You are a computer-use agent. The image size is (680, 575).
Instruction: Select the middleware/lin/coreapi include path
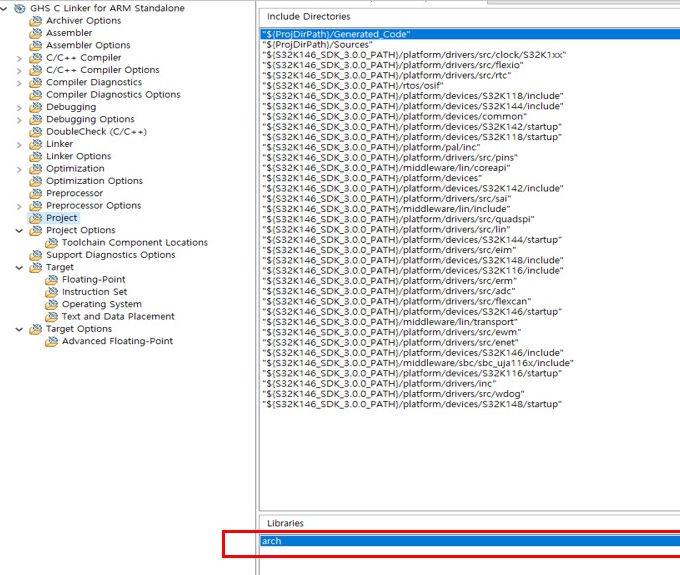point(386,168)
